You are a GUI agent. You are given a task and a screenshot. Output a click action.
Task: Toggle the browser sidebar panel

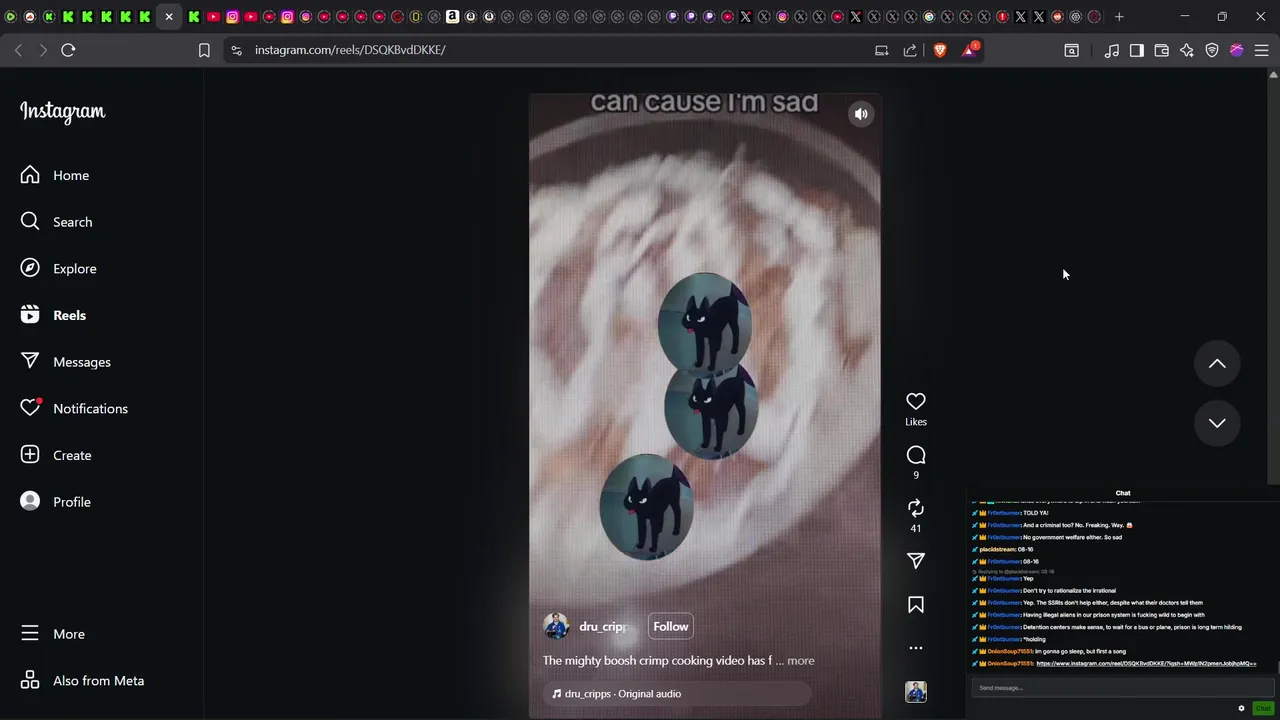[1137, 50]
